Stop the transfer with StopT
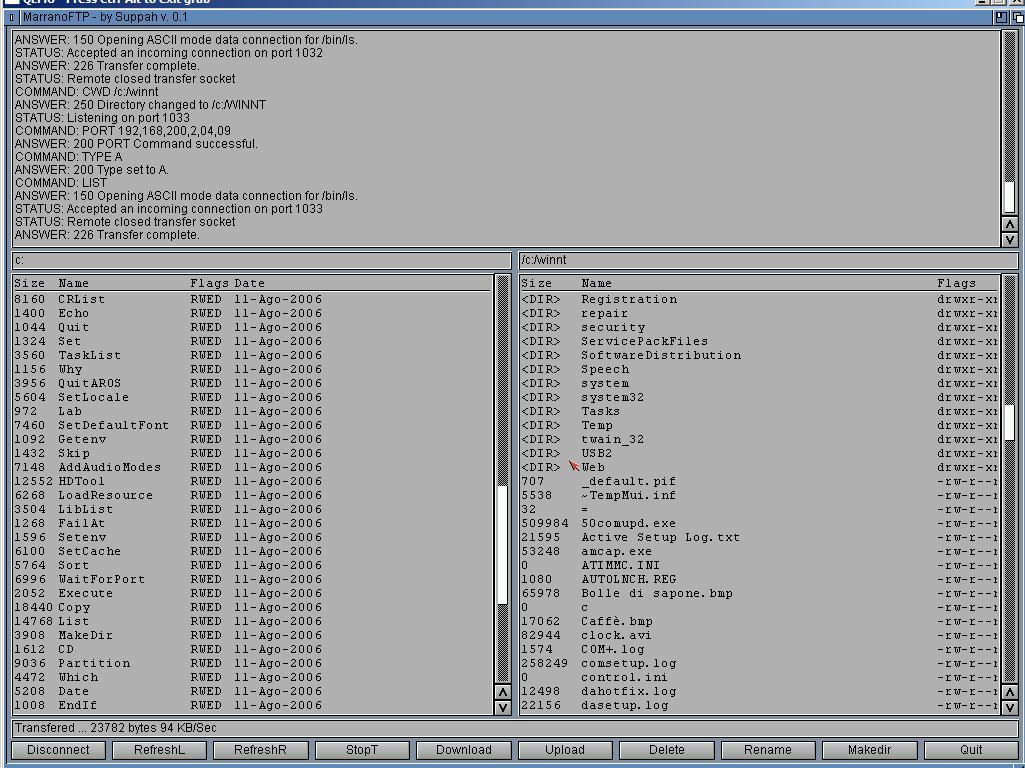The image size is (1025, 768). pyautogui.click(x=362, y=750)
